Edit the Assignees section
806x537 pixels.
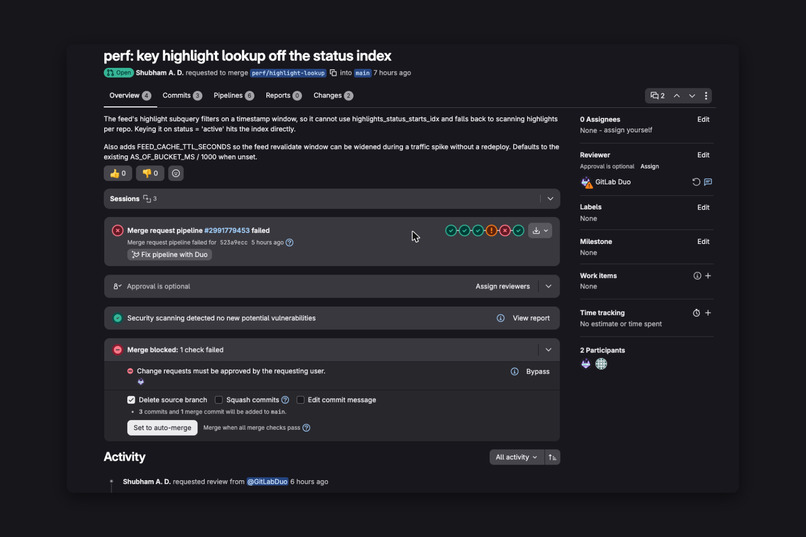(x=703, y=119)
